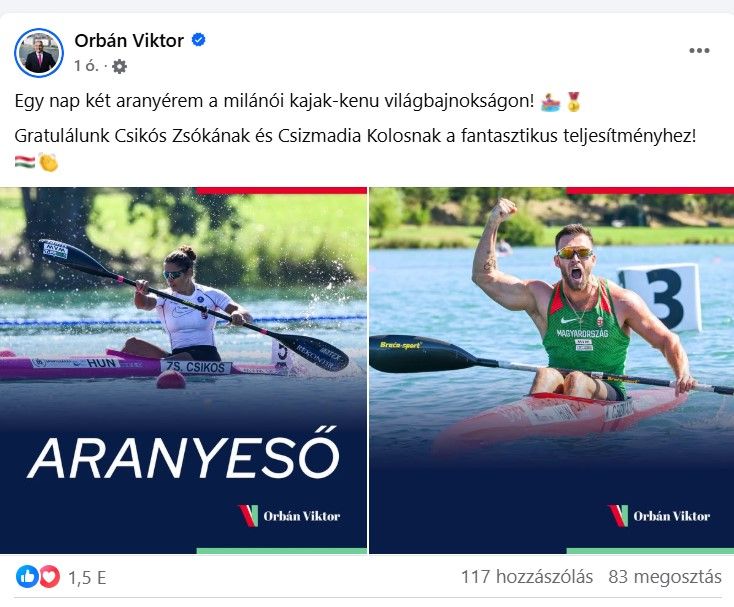Open the 117 hozzászólás comments link
This screenshot has height=607, width=734.
click(527, 577)
